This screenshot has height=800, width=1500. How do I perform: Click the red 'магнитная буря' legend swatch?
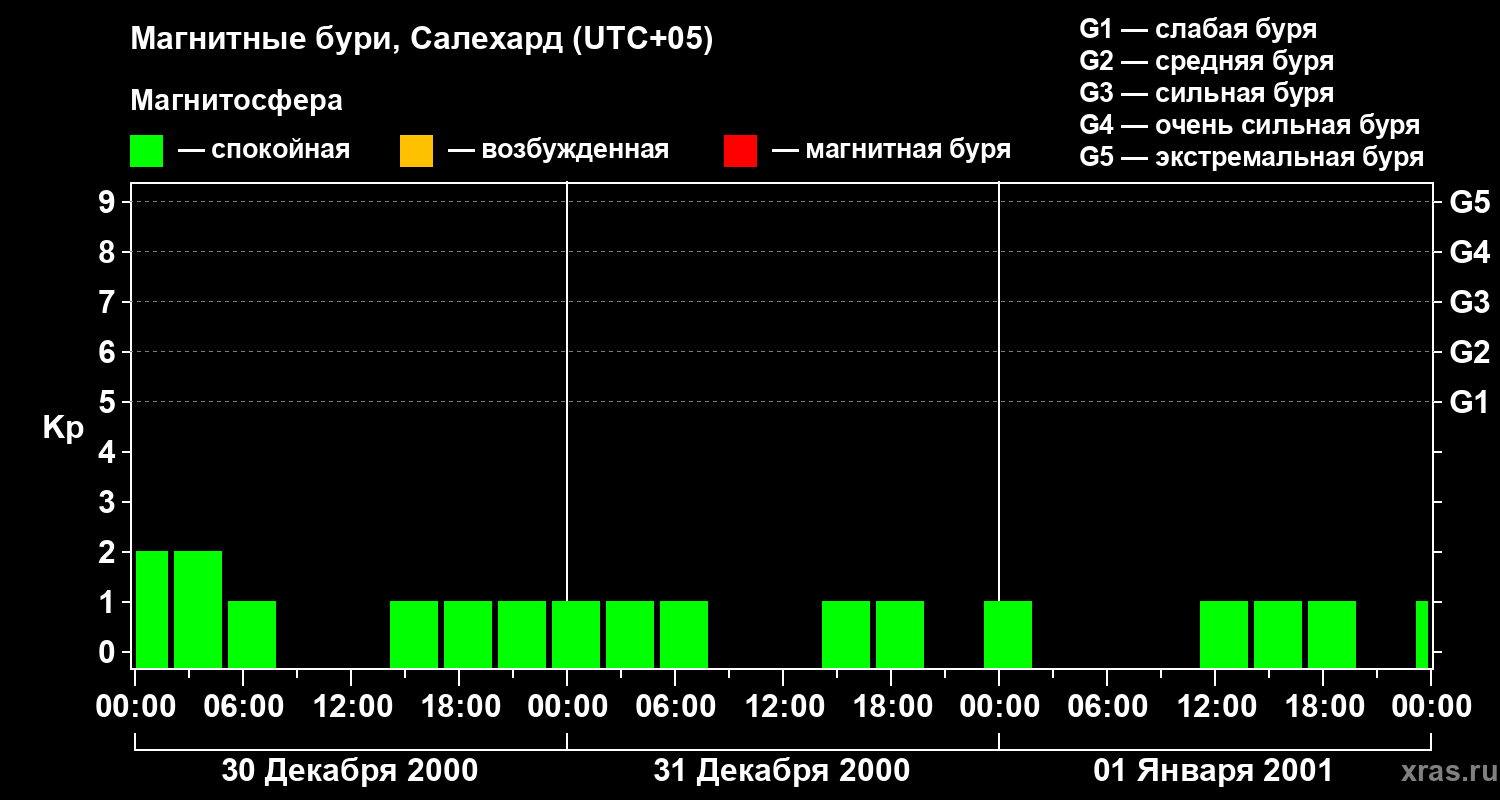tap(740, 151)
